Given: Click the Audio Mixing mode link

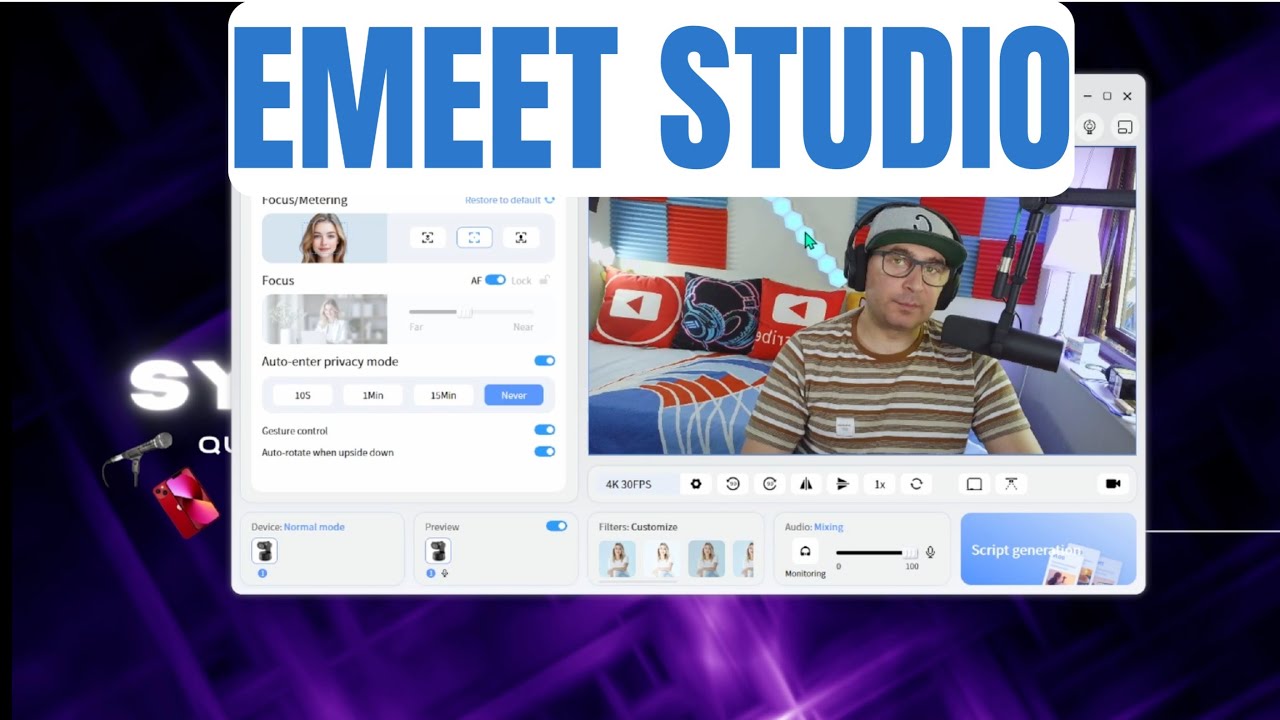Looking at the screenshot, I should click(828, 527).
